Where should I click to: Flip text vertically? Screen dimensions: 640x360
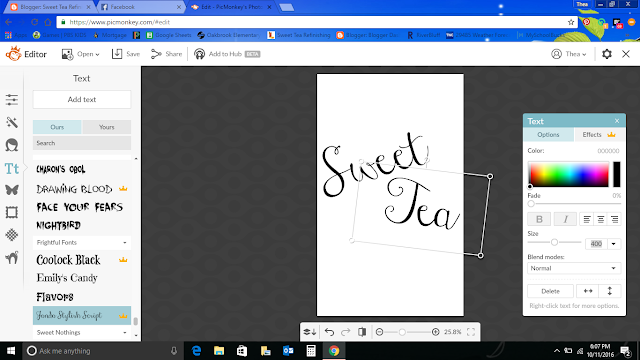(x=610, y=291)
